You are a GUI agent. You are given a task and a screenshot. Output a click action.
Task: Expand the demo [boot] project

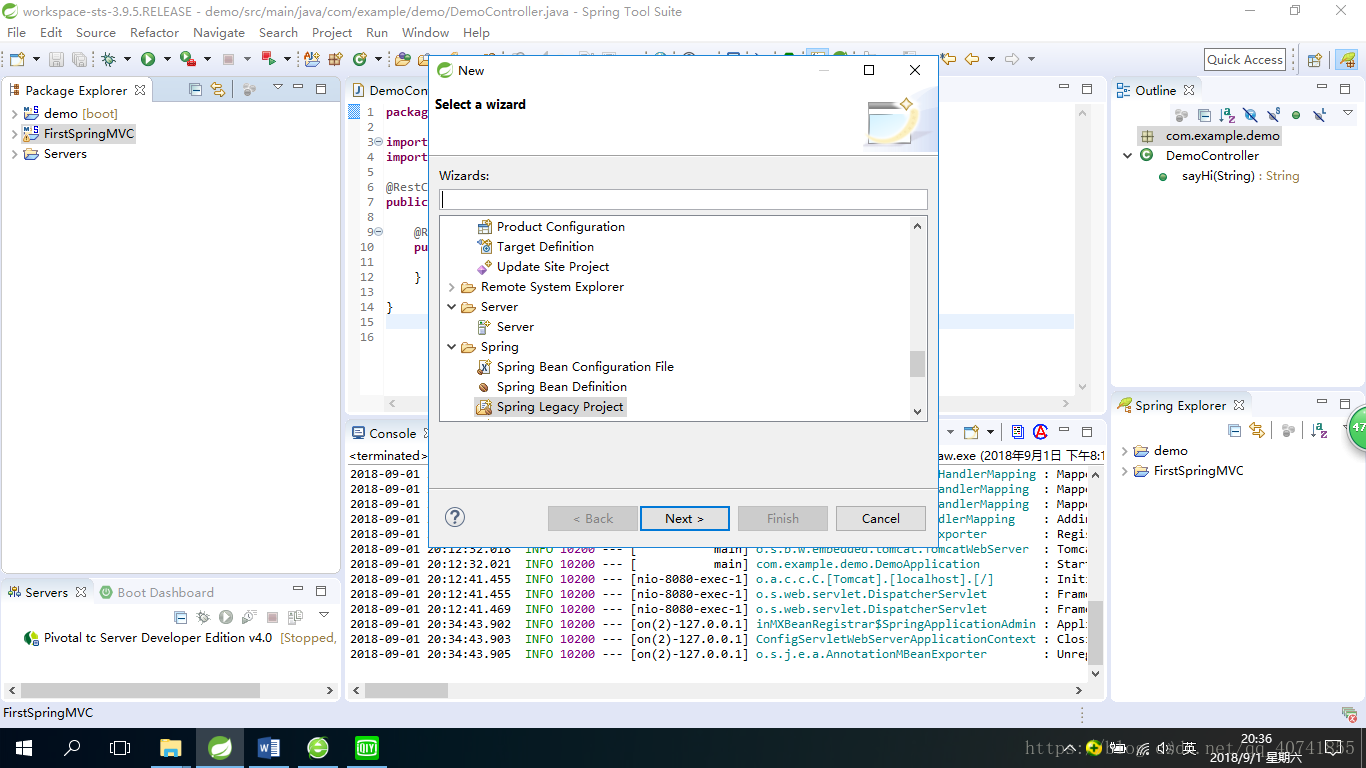(14, 114)
